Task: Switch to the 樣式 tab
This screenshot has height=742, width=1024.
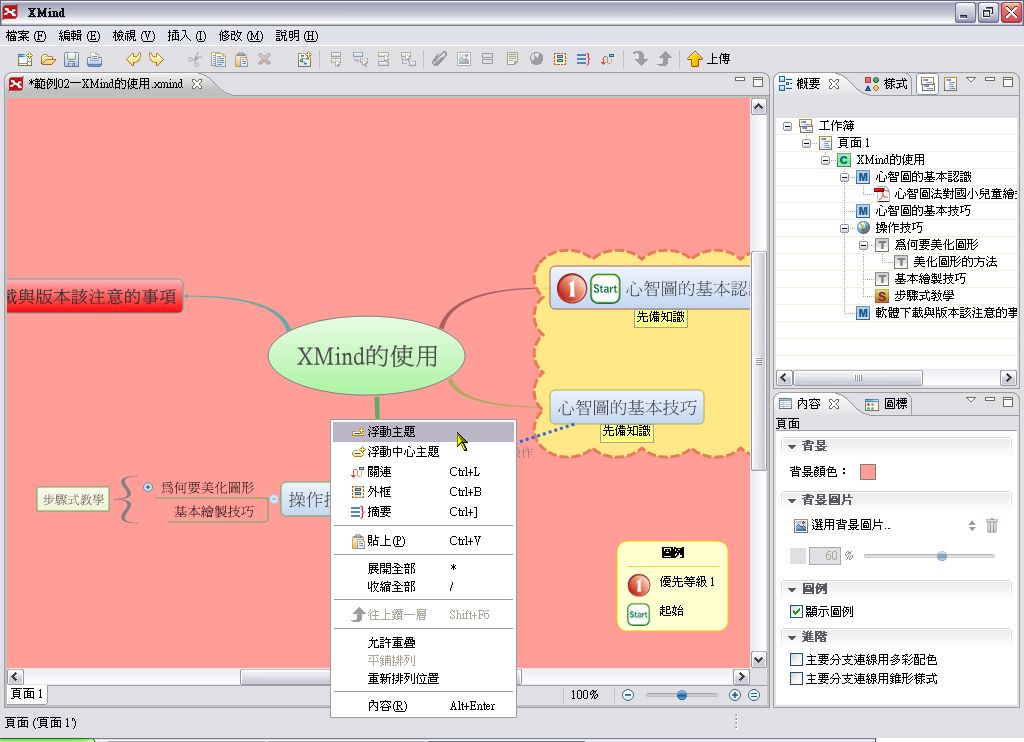Action: [886, 84]
